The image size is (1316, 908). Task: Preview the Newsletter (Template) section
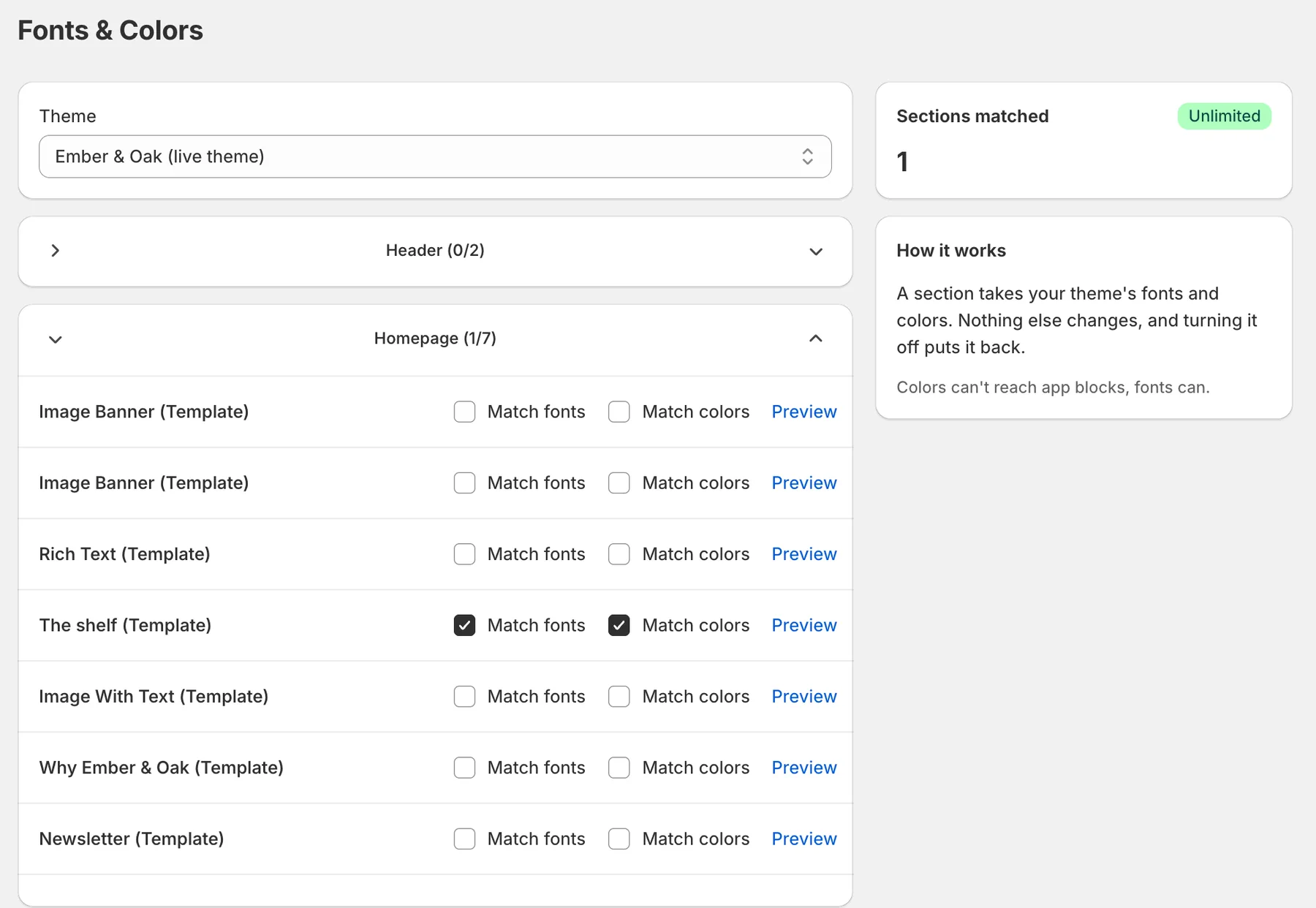804,839
